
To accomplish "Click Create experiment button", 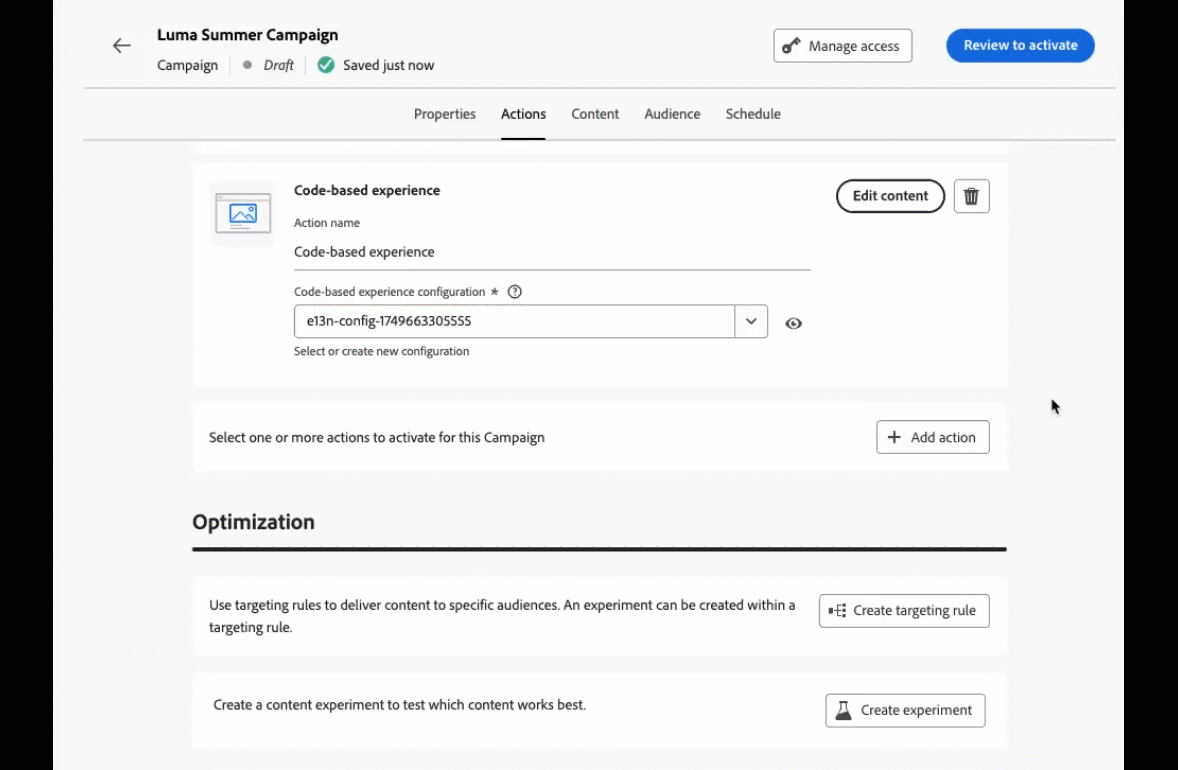I will pyautogui.click(x=905, y=710).
